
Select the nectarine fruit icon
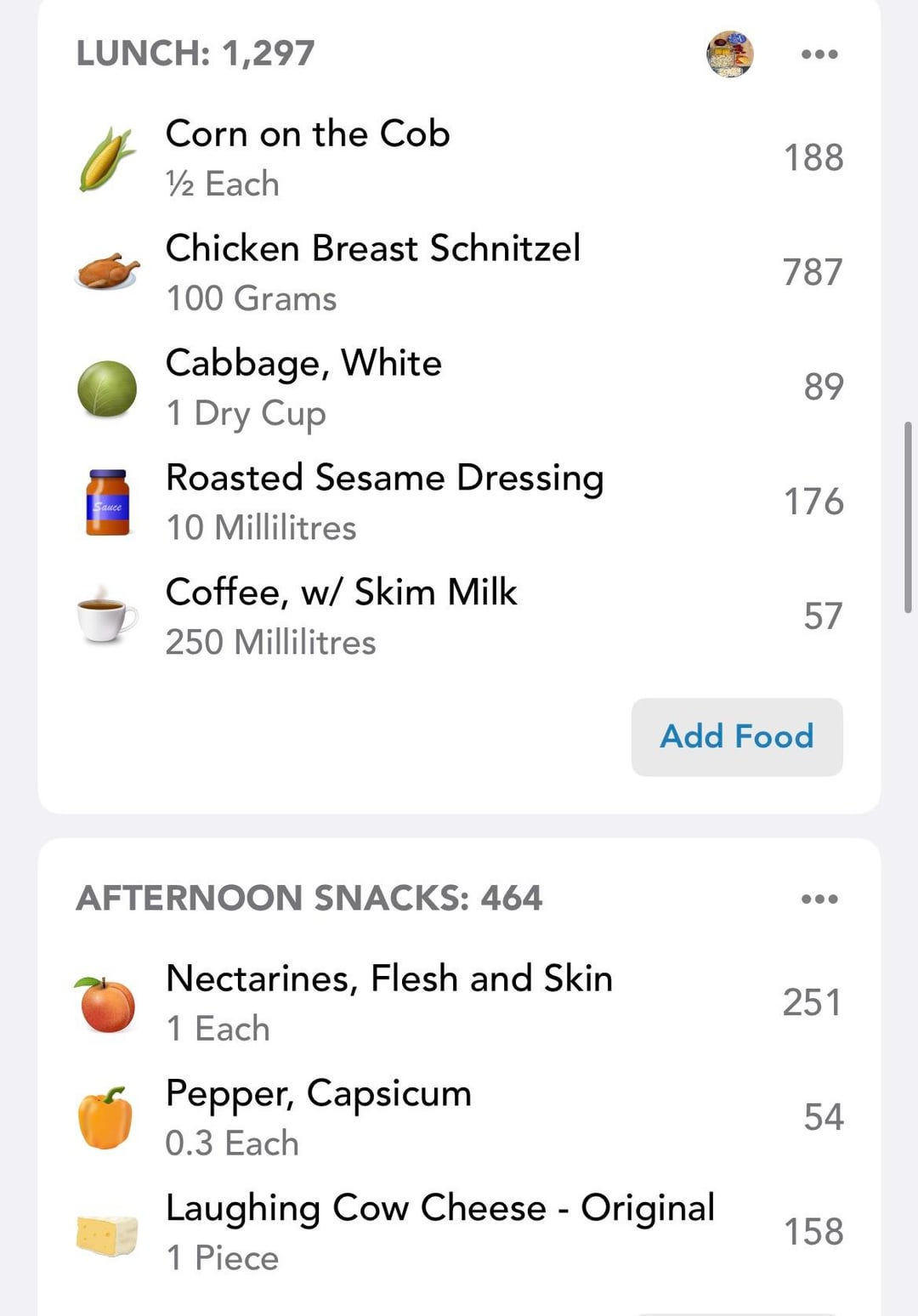pos(107,1003)
